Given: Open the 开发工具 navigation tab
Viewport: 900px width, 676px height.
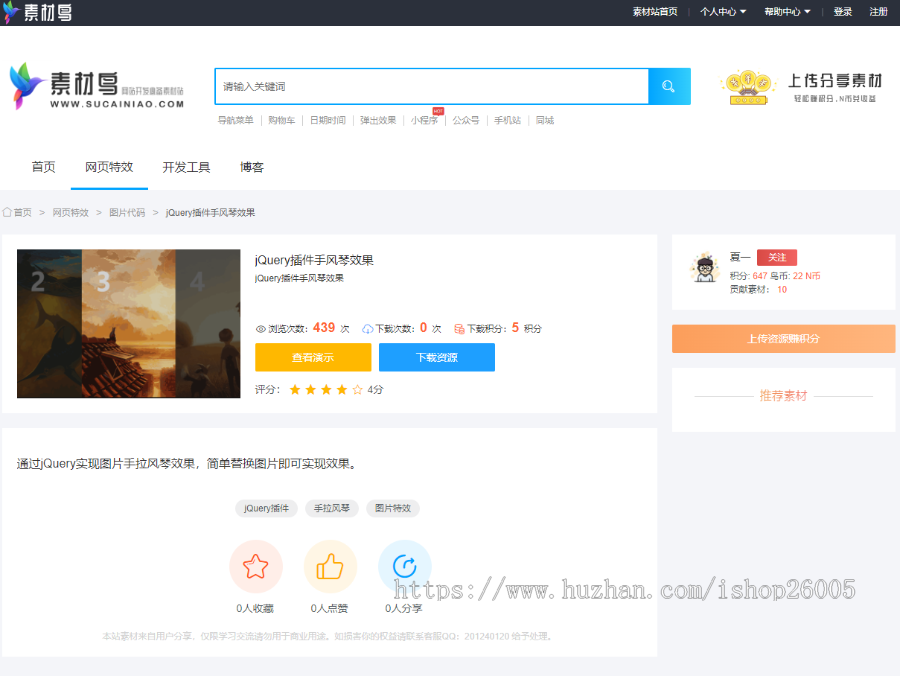Looking at the screenshot, I should (x=187, y=167).
